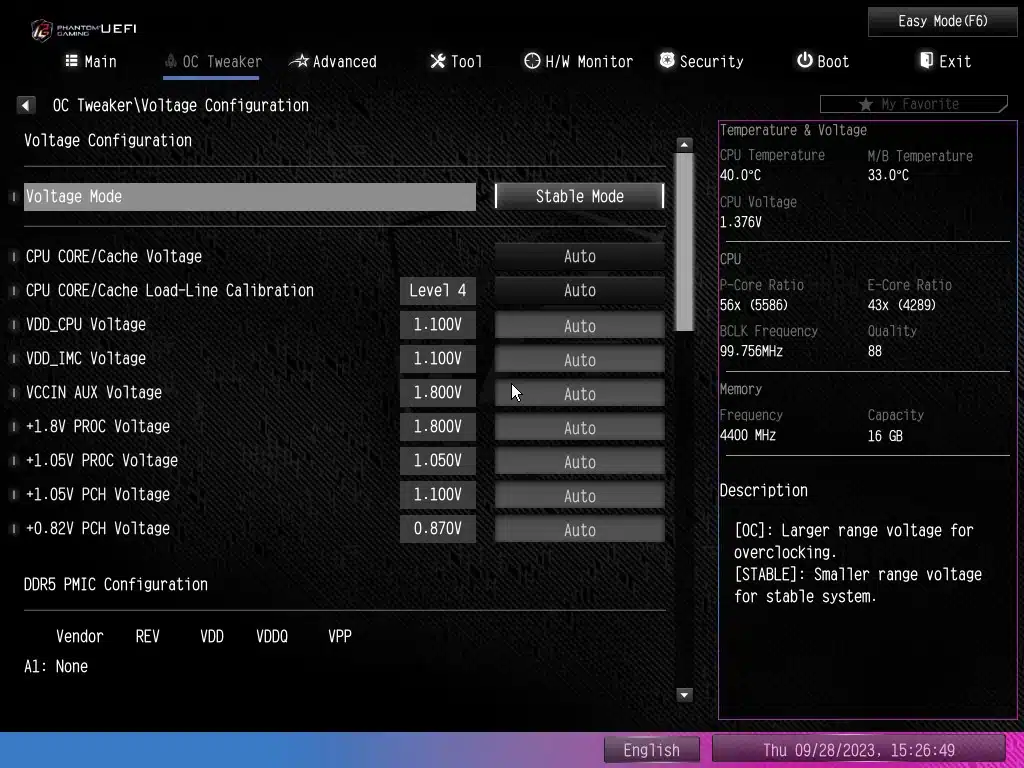The width and height of the screenshot is (1024, 768).
Task: Open the H/W Monitor tab
Action: coord(578,62)
